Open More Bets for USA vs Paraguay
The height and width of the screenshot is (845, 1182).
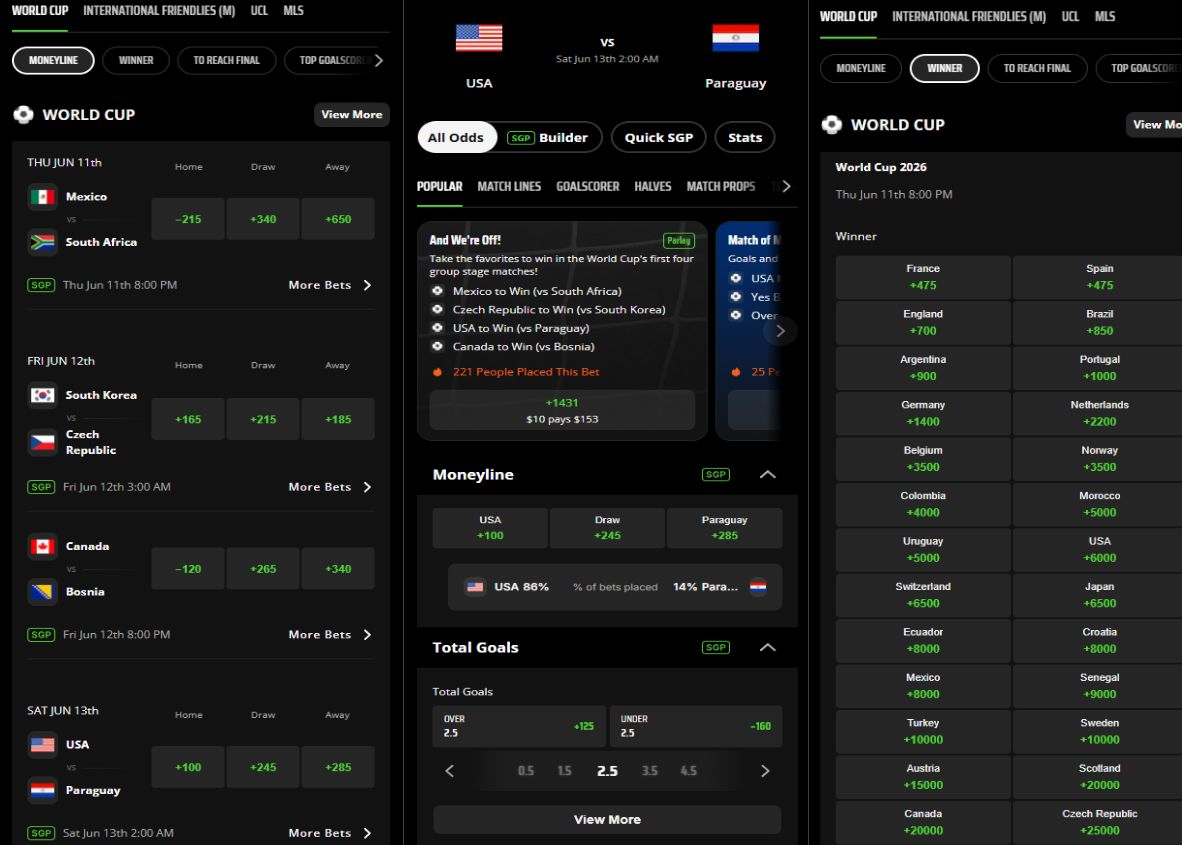pos(330,833)
